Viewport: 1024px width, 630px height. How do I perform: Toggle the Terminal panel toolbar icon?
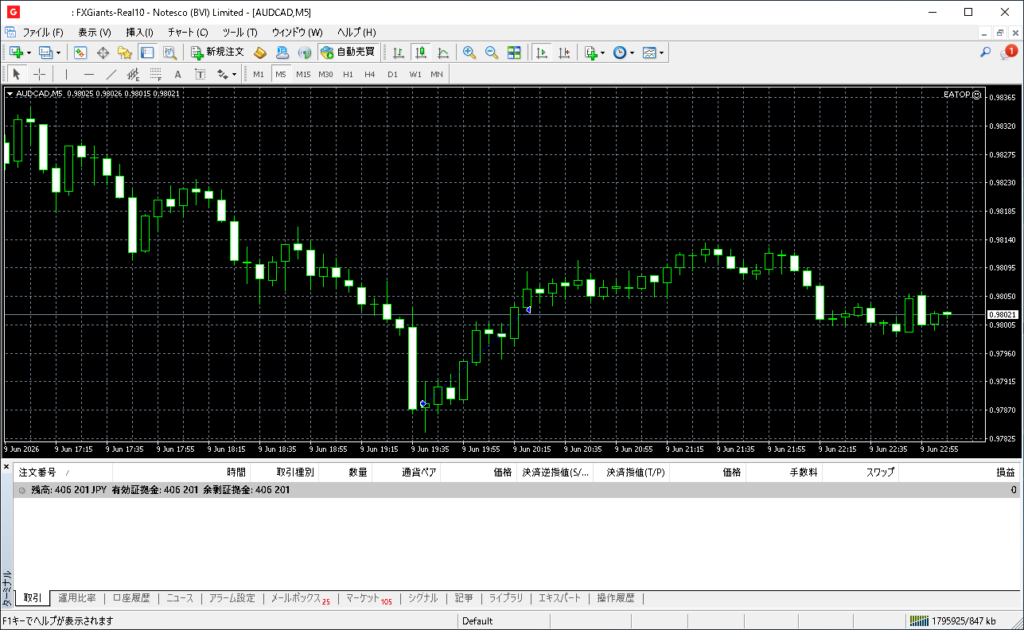click(148, 53)
